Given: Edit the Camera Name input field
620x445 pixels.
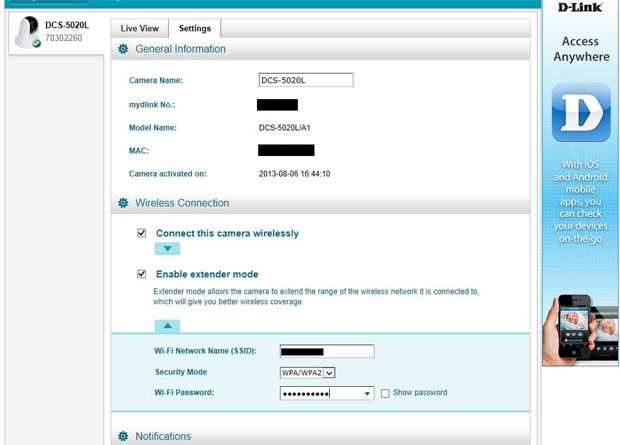Looking at the screenshot, I should coord(306,80).
